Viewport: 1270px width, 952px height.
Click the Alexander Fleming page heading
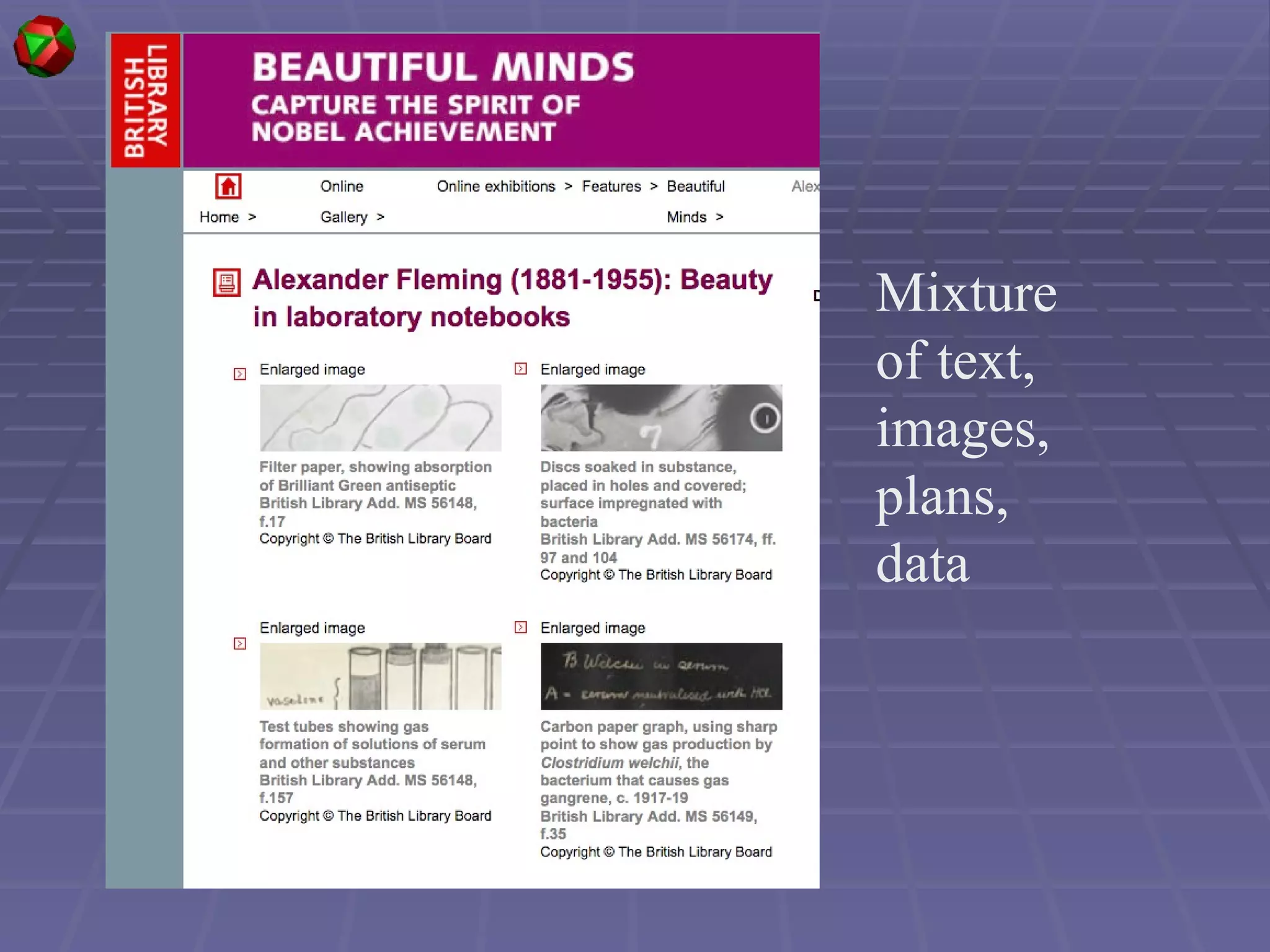pos(512,298)
